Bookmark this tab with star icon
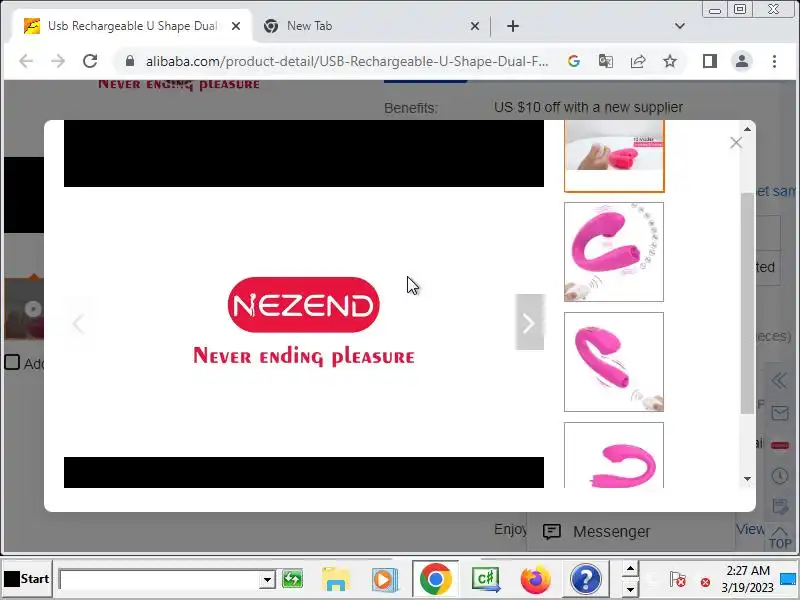800x600 pixels. pos(670,61)
